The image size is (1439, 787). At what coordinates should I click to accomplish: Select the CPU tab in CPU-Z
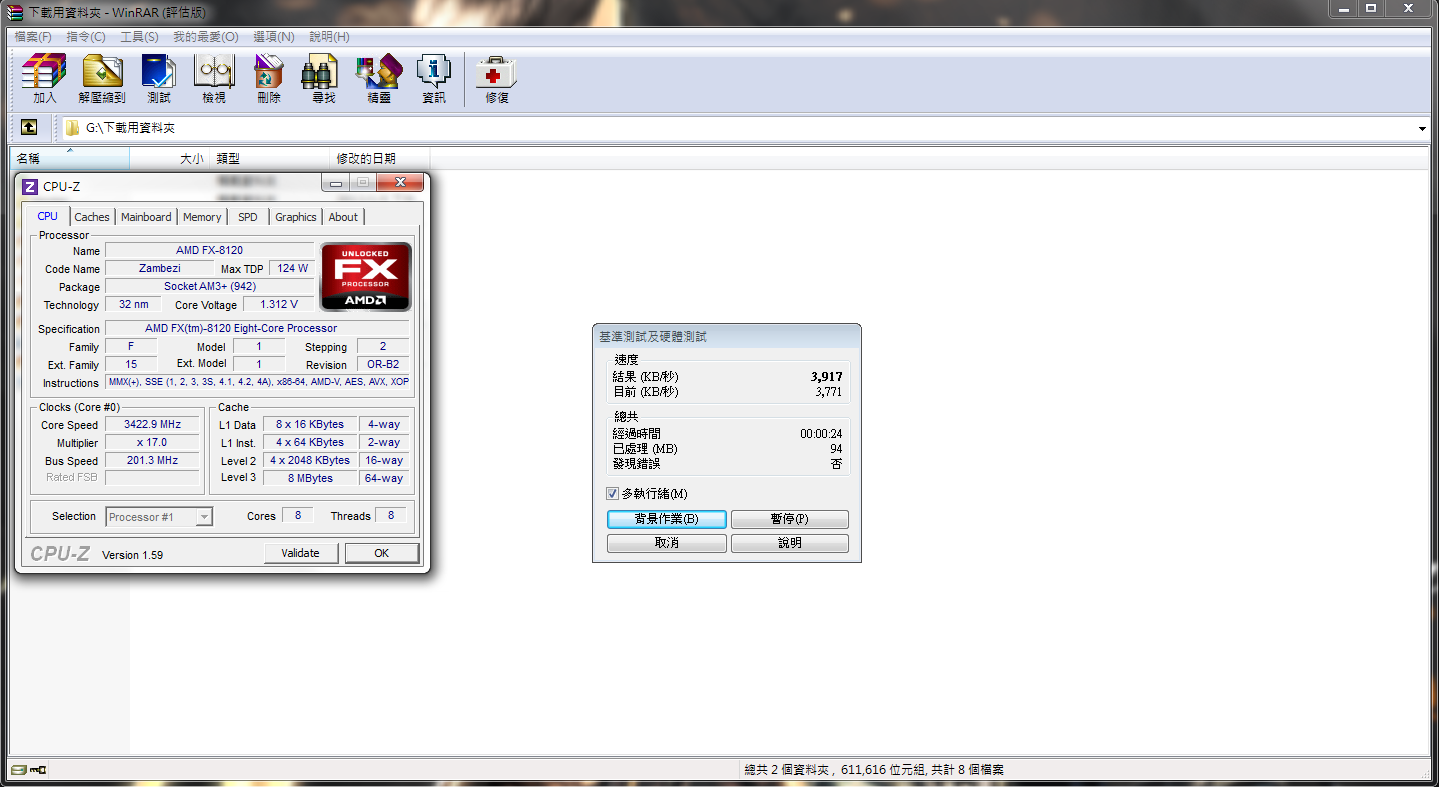point(47,216)
